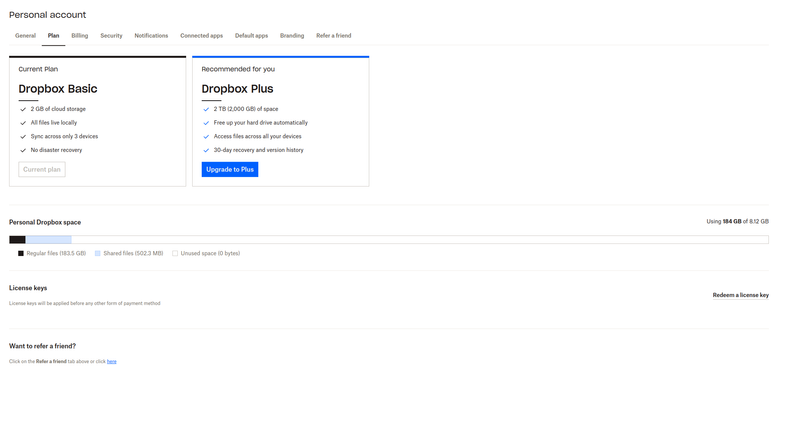The height and width of the screenshot is (422, 800).
Task: Open the Redeem a license key link
Action: pyautogui.click(x=740, y=295)
